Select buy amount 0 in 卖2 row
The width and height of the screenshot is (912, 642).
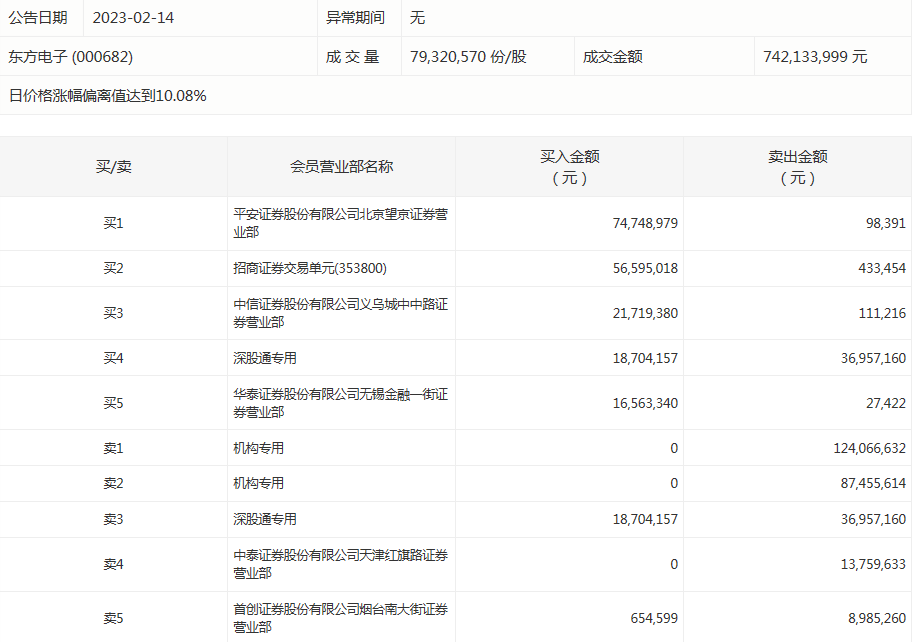click(674, 483)
